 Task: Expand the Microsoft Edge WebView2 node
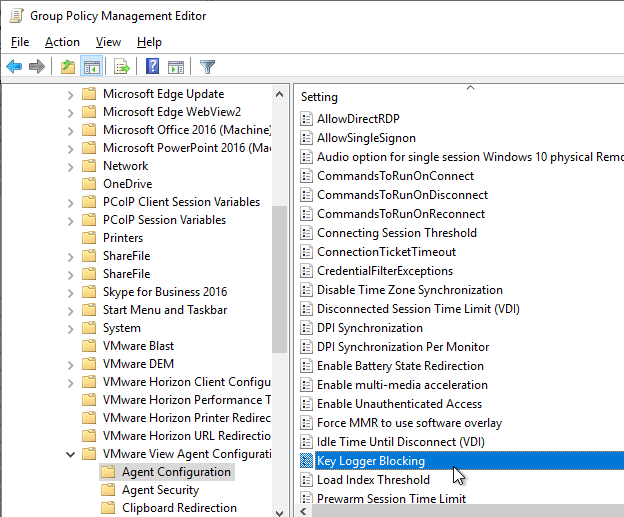70,113
